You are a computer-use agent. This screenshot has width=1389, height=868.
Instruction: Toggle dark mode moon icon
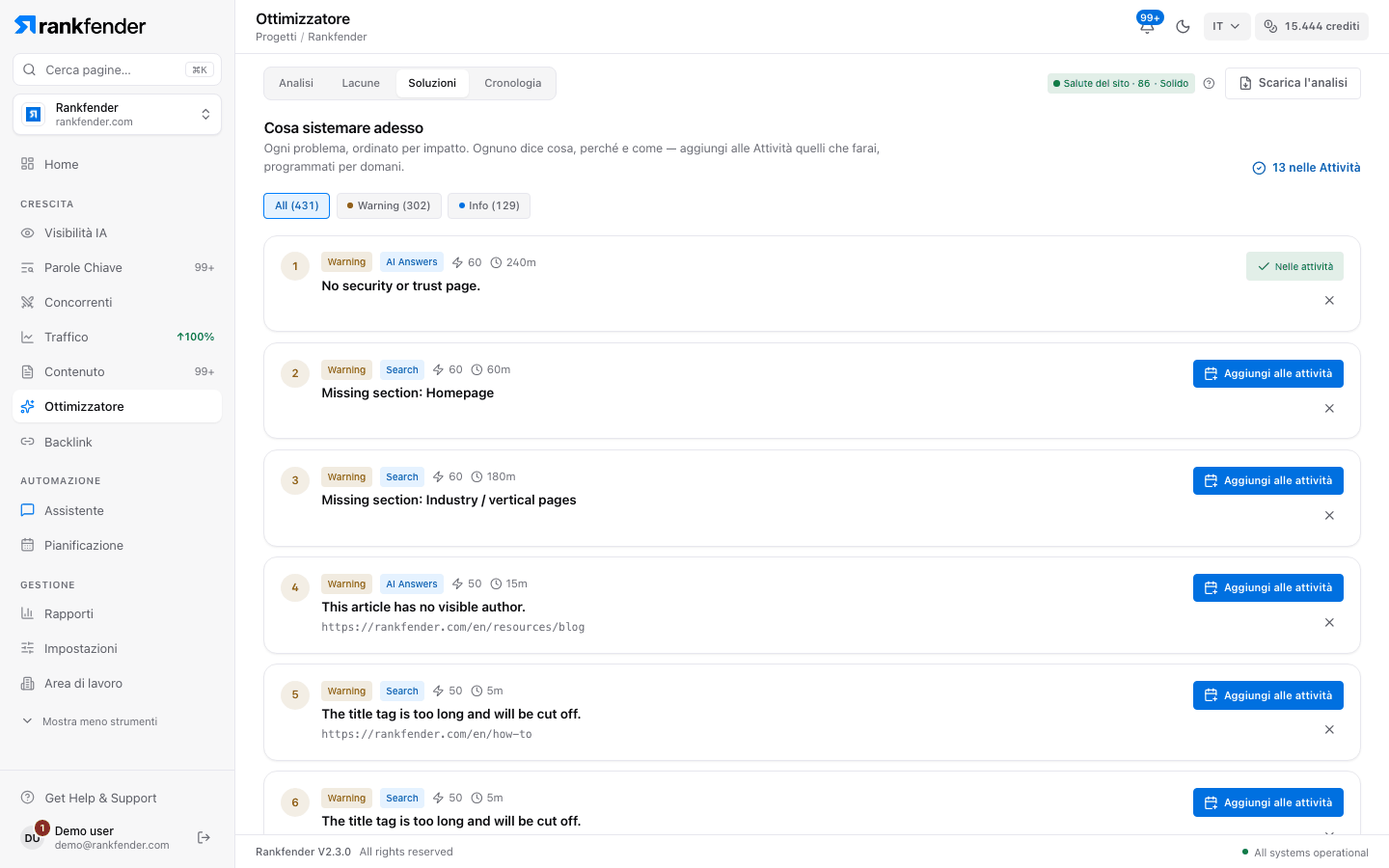[1183, 26]
